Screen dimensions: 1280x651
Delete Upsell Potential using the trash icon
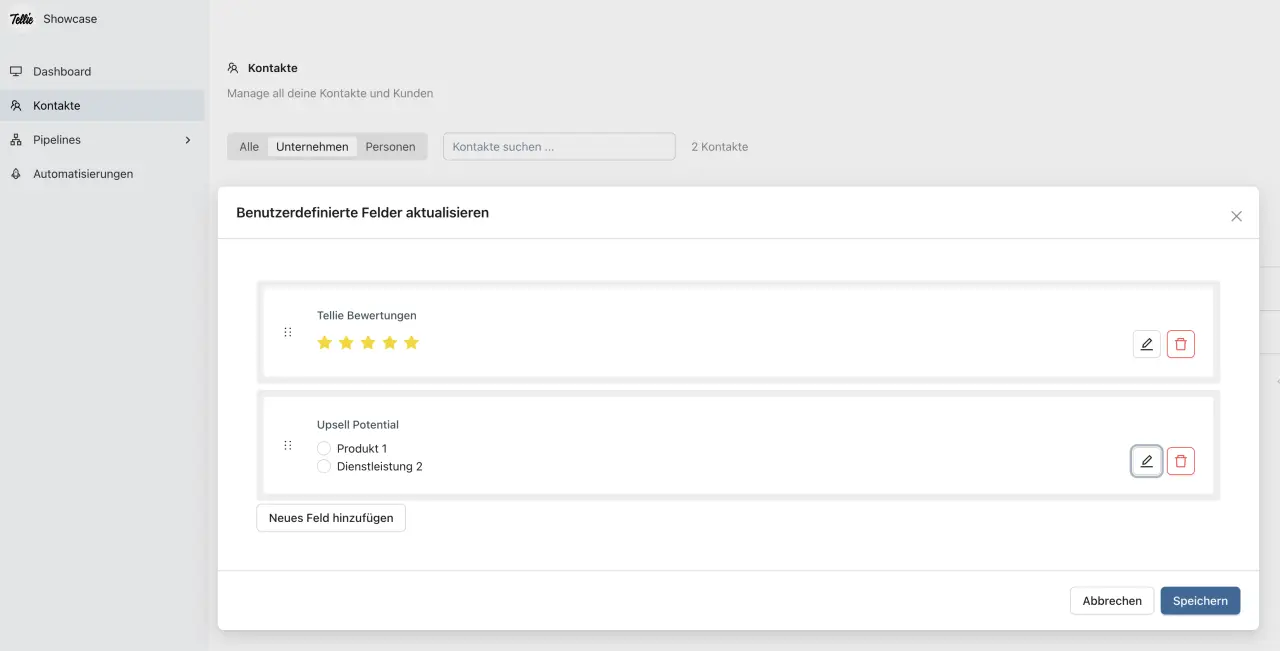coord(1181,461)
